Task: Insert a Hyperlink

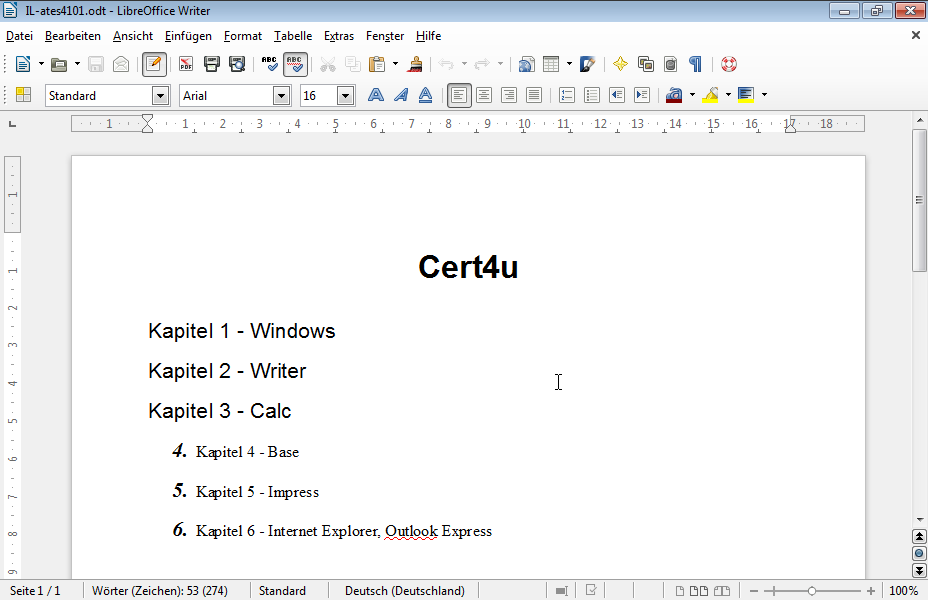Action: [x=526, y=64]
